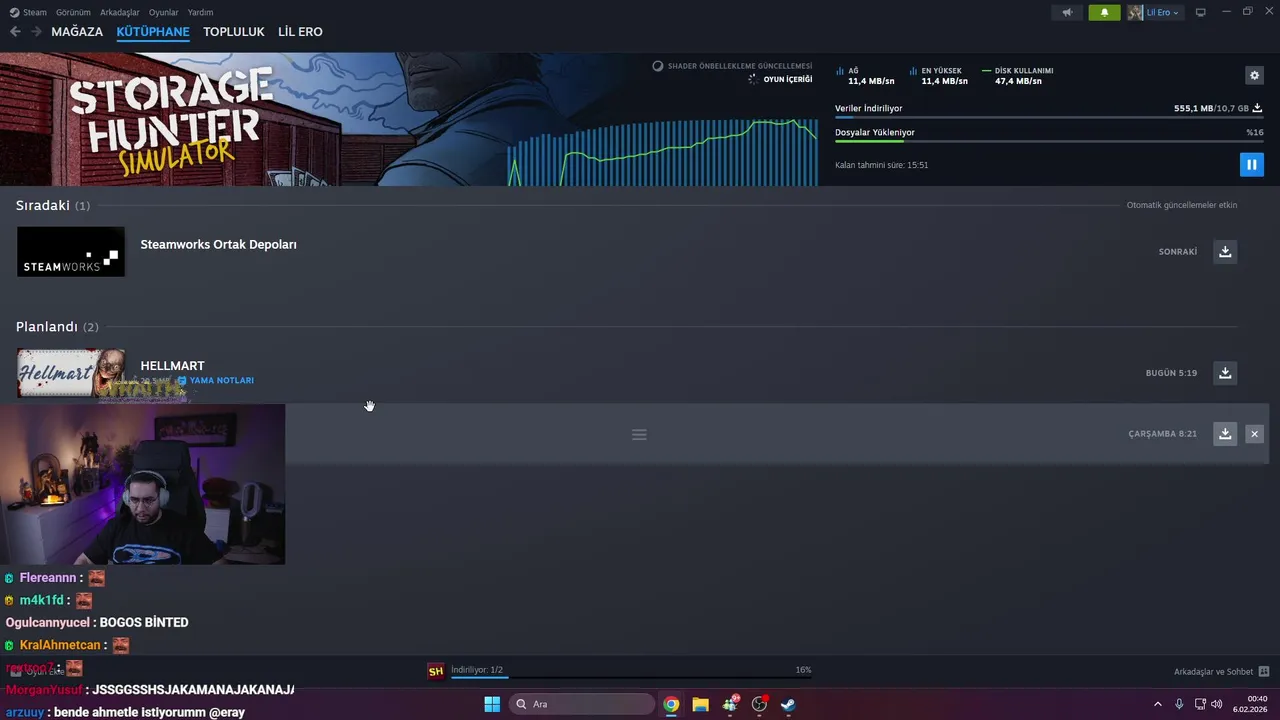Click the SONRAKI label
Viewport: 1280px width, 720px height.
click(1177, 252)
